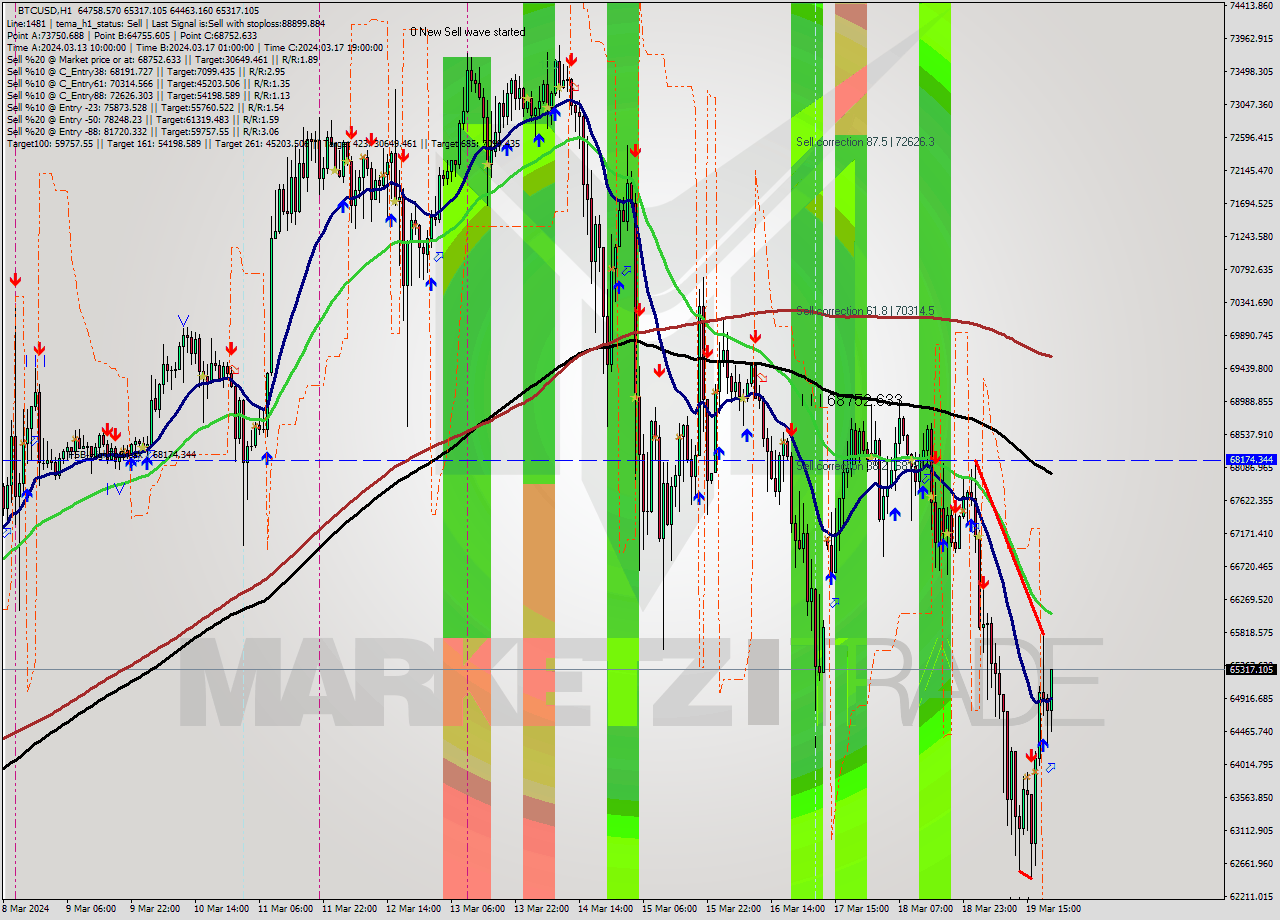The image size is (1280, 920).
Task: Click the '0 New Sell wave started' label
Action: pyautogui.click(x=467, y=32)
